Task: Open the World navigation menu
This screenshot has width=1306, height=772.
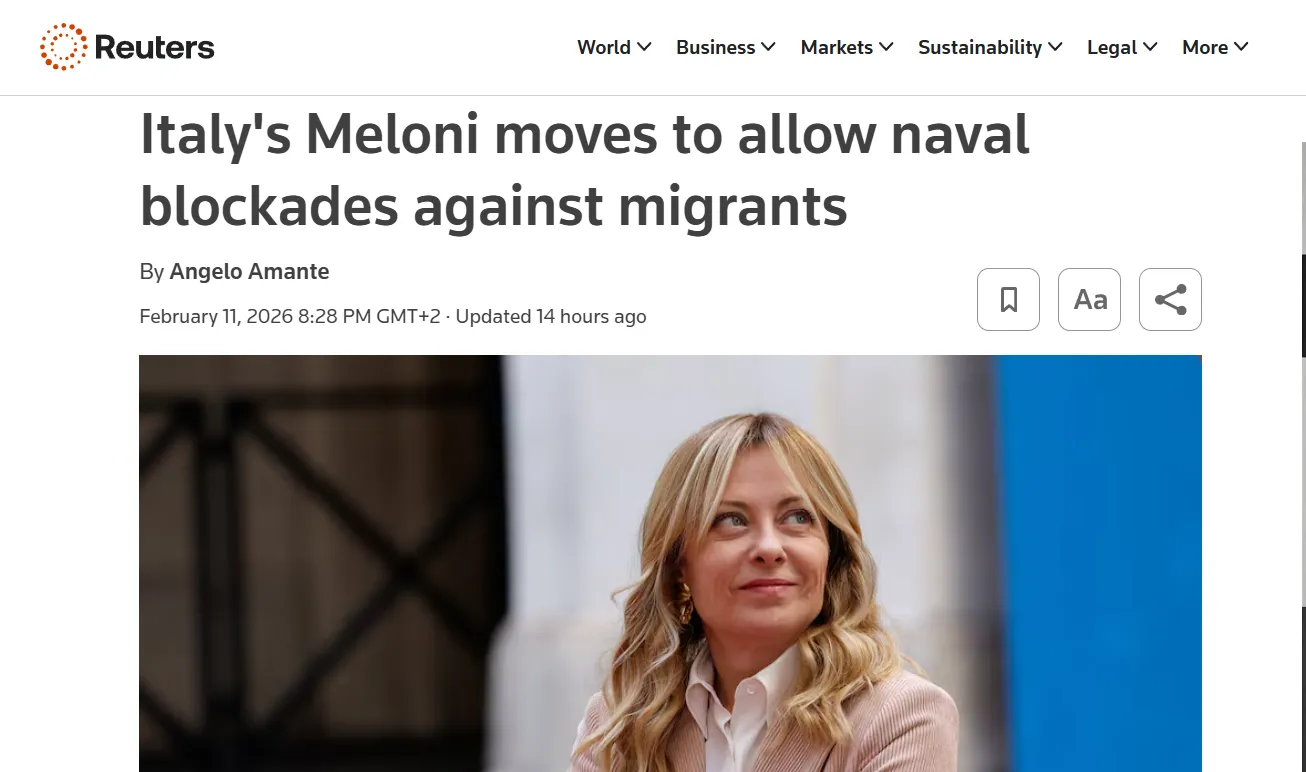Action: (604, 47)
